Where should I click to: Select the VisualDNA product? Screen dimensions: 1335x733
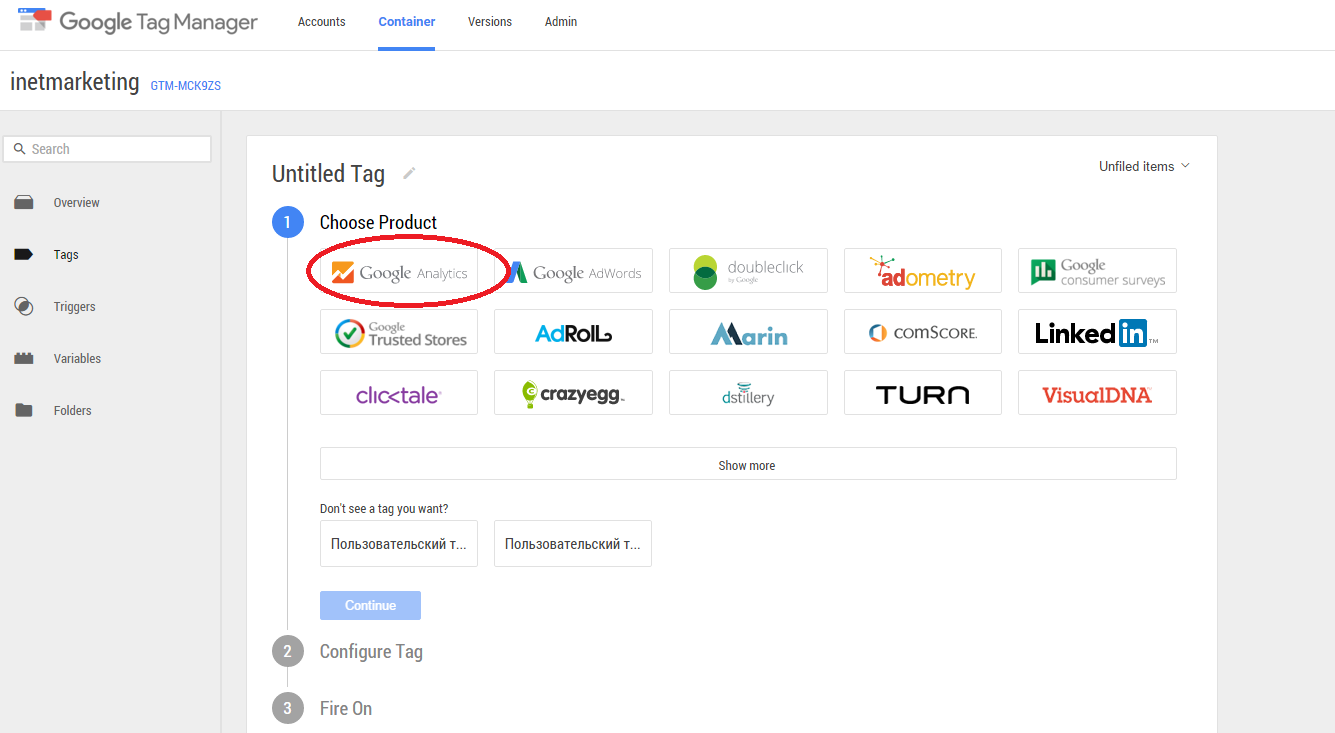point(1097,393)
